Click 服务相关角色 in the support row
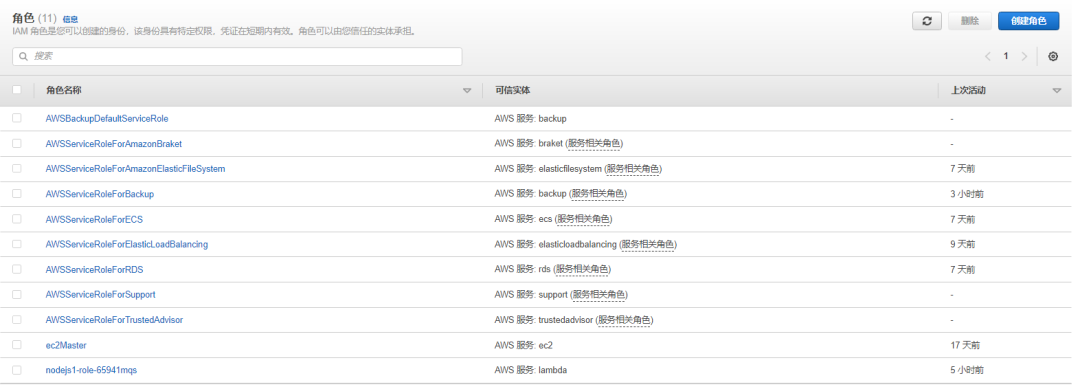1080x389 pixels. 599,295
